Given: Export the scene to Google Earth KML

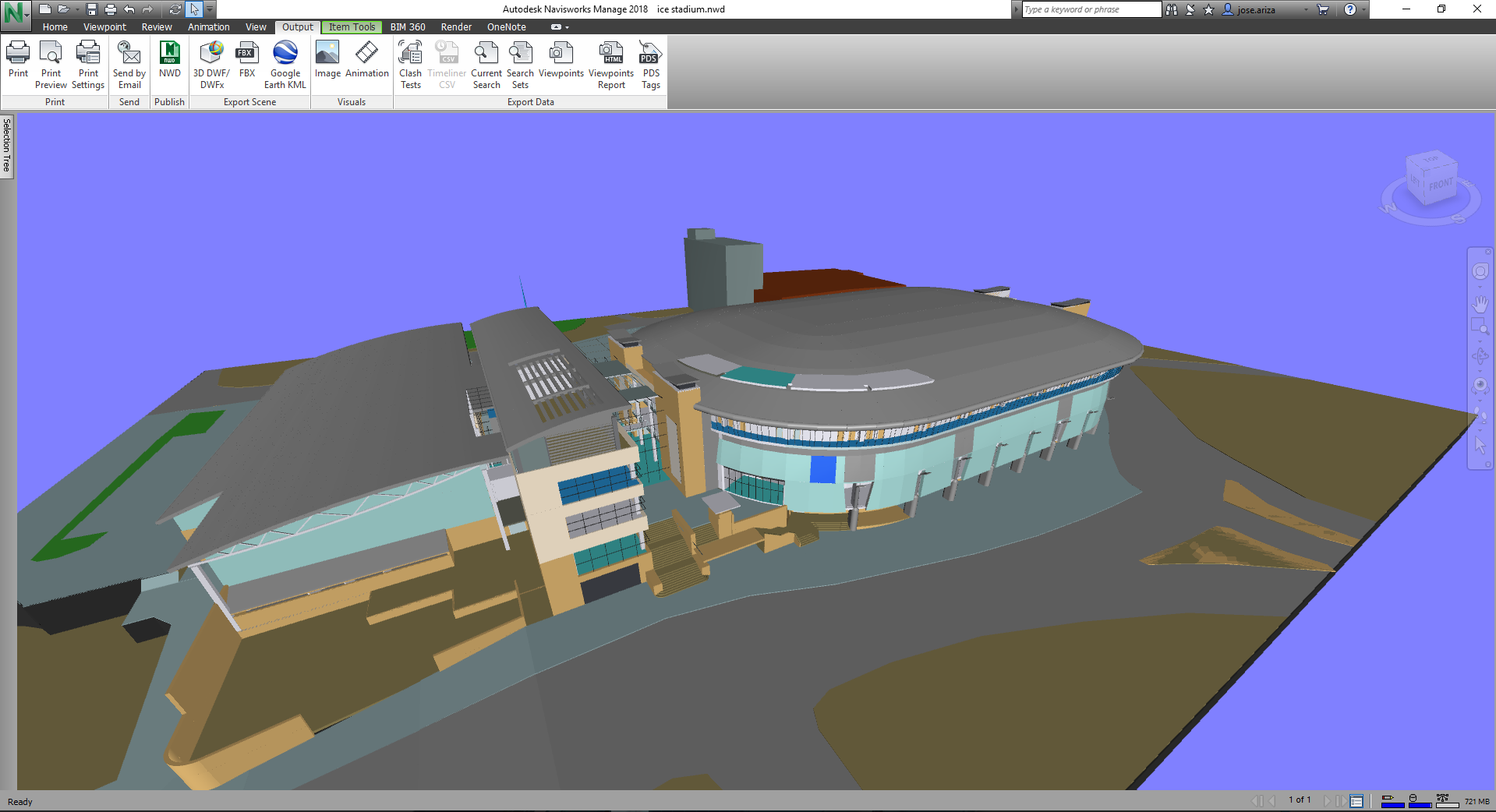Looking at the screenshot, I should click(285, 65).
